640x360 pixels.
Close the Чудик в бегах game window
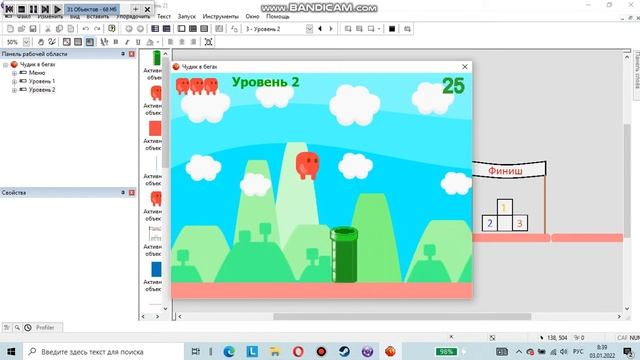coord(464,67)
